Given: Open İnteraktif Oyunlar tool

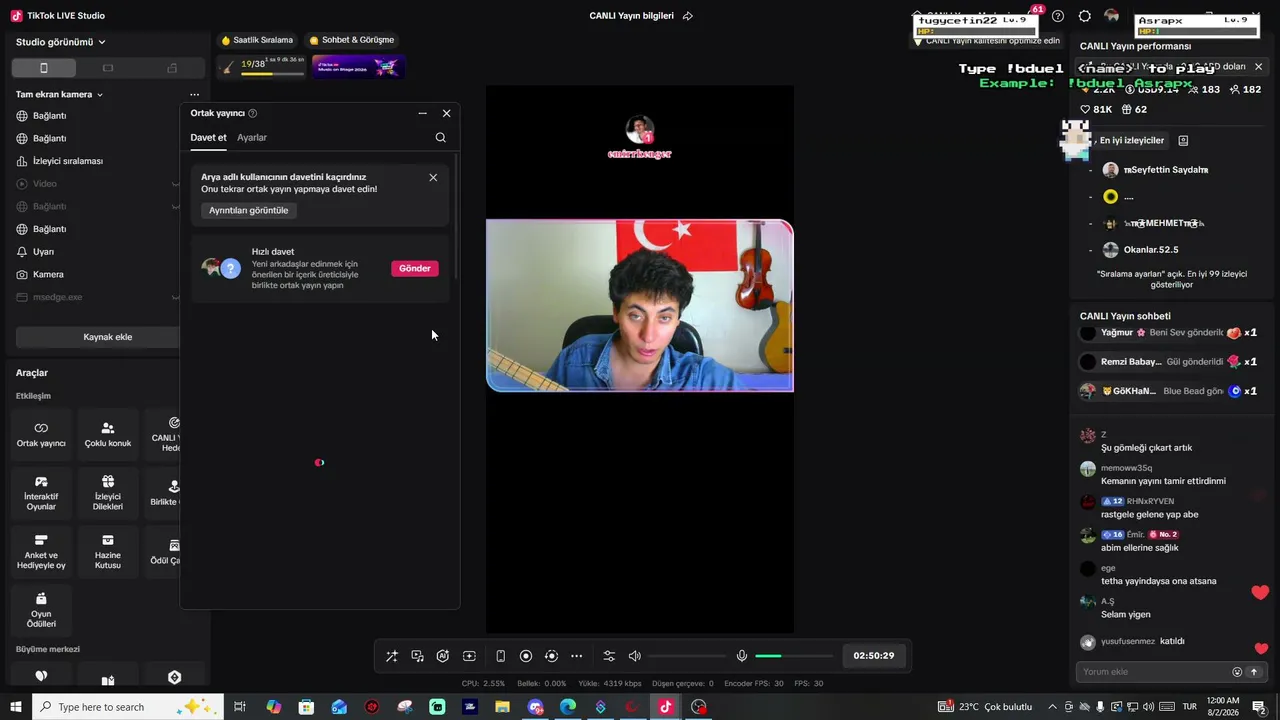Looking at the screenshot, I should [x=41, y=492].
